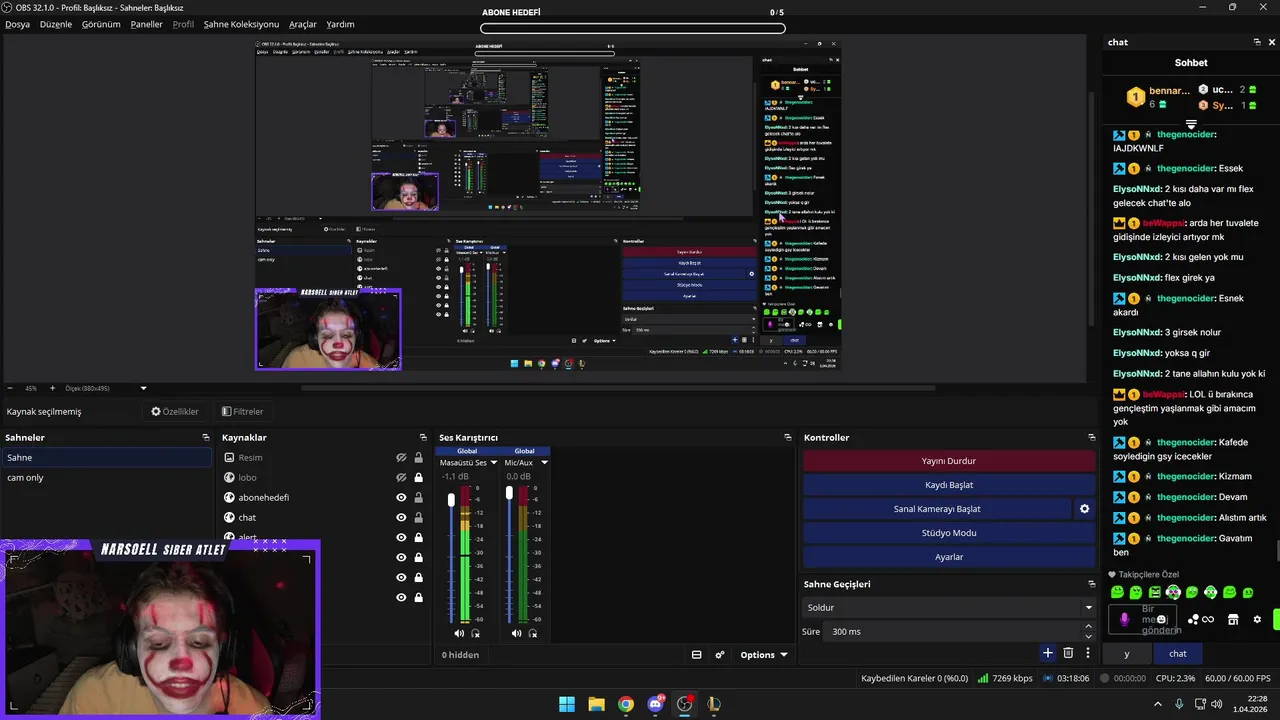Increase transition duration with up arrow
This screenshot has width=1280, height=720.
point(1089,626)
